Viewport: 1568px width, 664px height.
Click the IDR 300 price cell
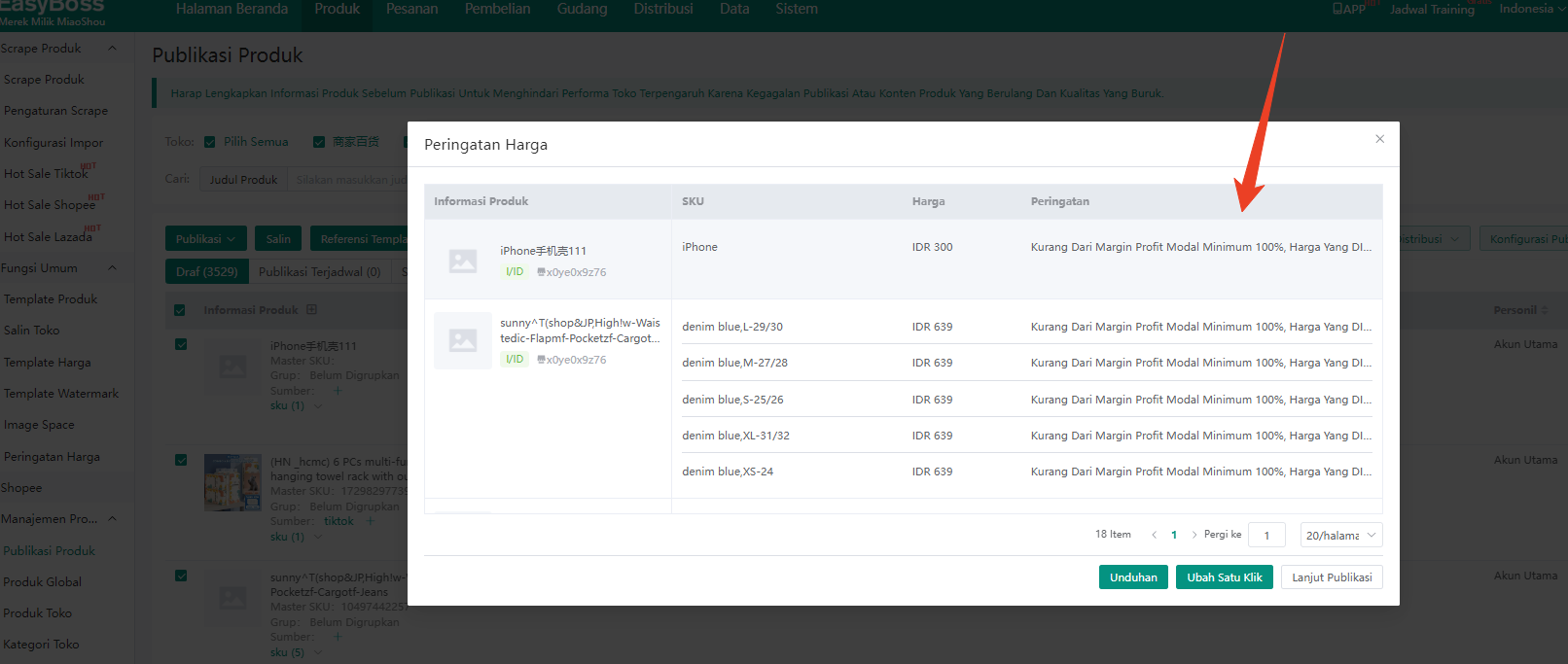click(932, 247)
